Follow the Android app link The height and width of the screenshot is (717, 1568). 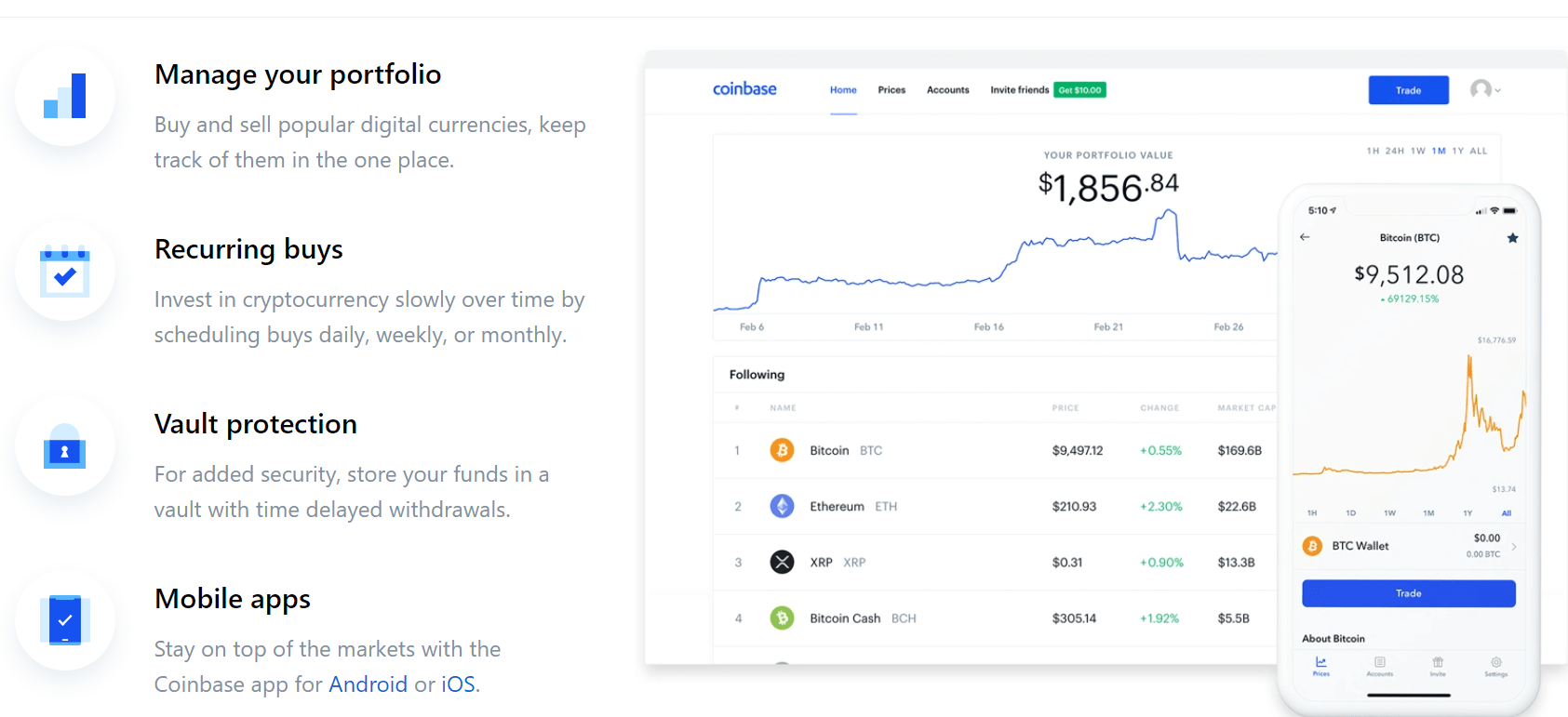coord(369,684)
